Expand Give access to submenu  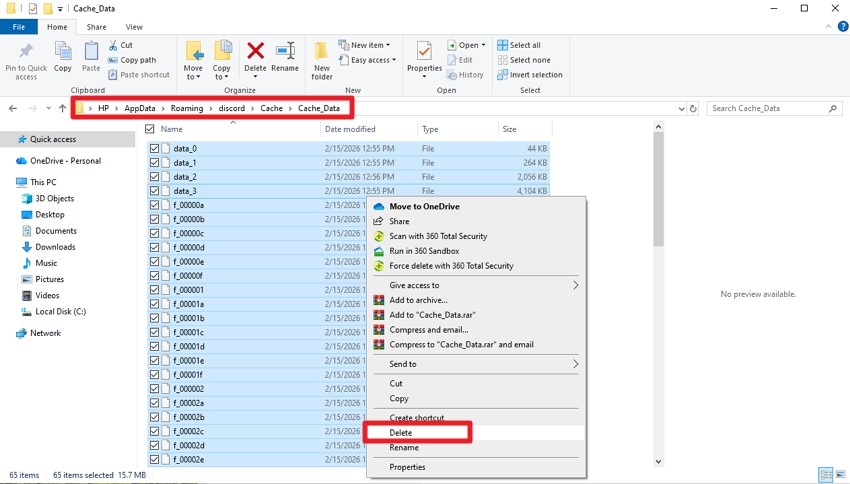(576, 285)
